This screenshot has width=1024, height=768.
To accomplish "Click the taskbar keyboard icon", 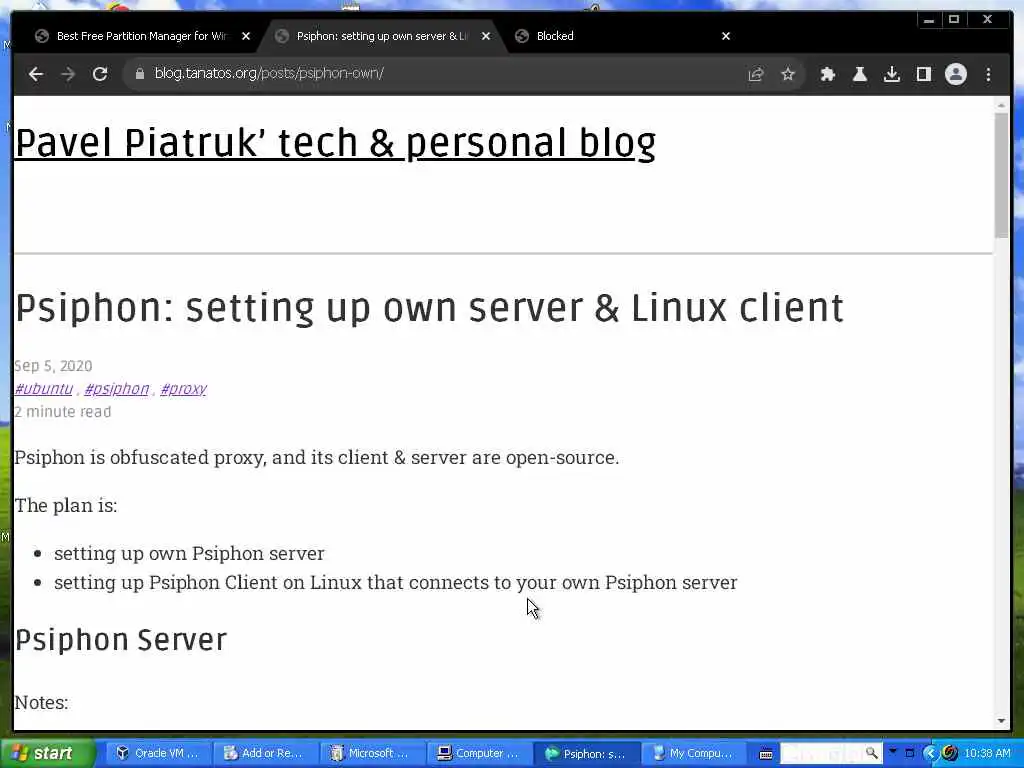I will 765,754.
